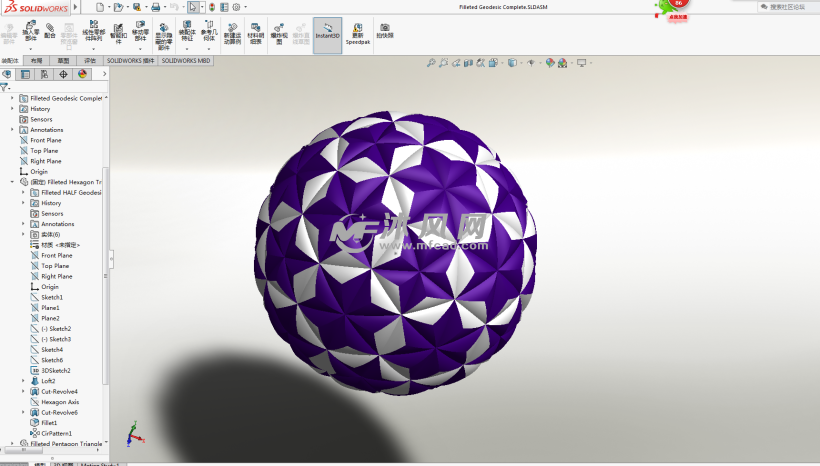Switch to the Assembly (装配体) tab
The width and height of the screenshot is (820, 466).
pyautogui.click(x=10, y=61)
